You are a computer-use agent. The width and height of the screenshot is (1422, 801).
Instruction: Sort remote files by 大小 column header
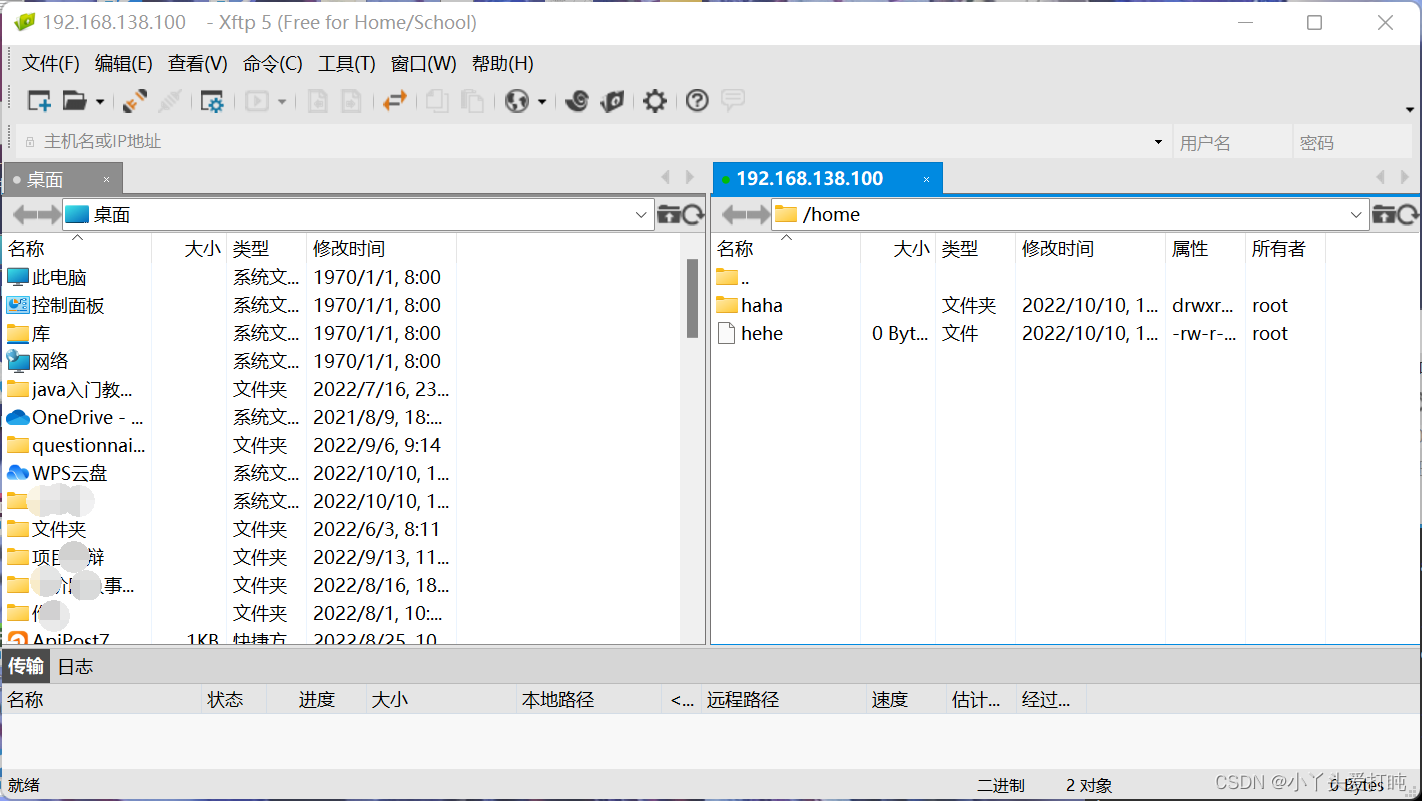pos(897,248)
